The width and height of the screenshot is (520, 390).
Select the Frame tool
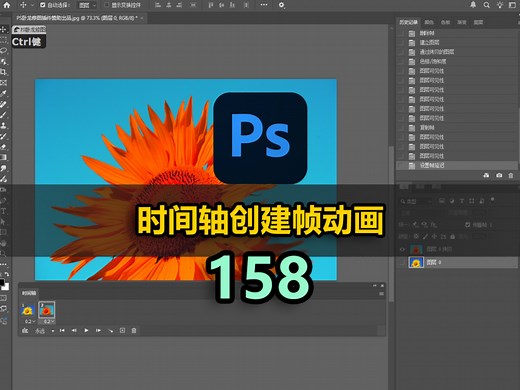(4, 83)
